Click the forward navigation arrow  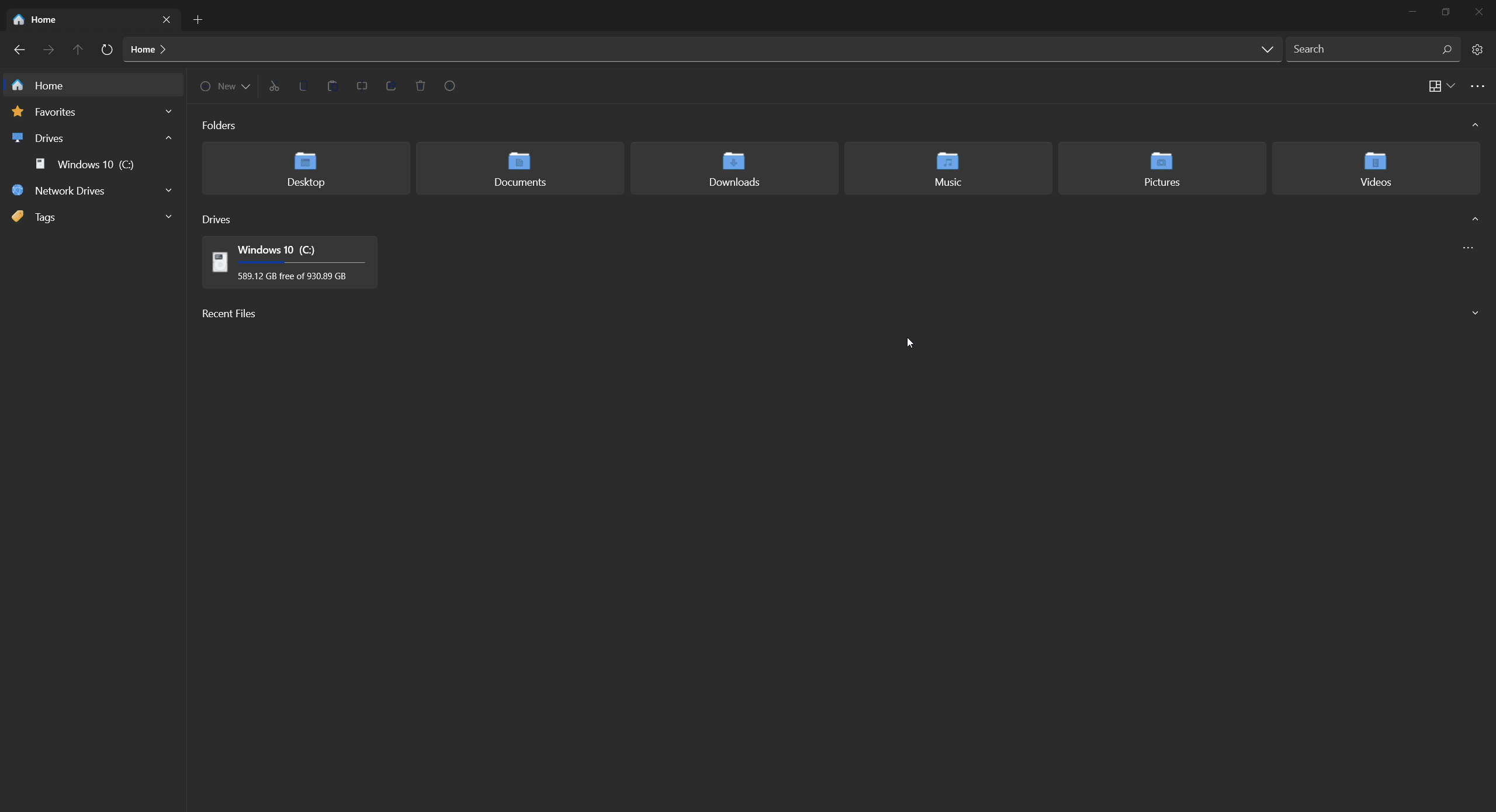(x=49, y=50)
